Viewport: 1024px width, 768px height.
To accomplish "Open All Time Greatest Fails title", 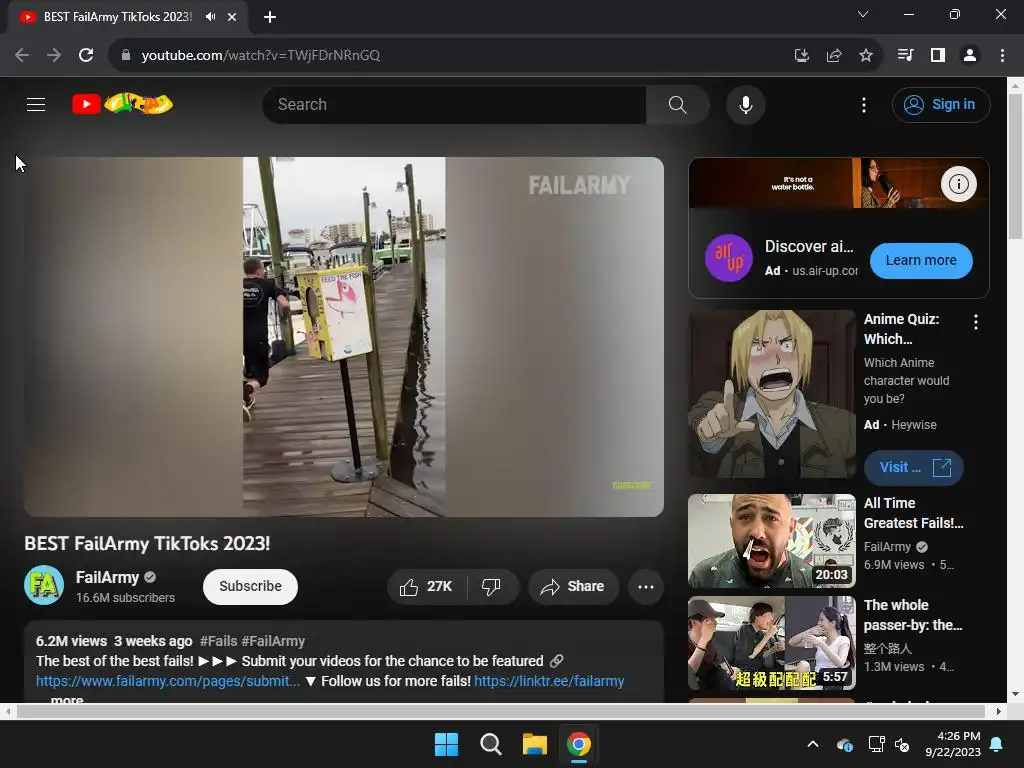I will pos(913,513).
